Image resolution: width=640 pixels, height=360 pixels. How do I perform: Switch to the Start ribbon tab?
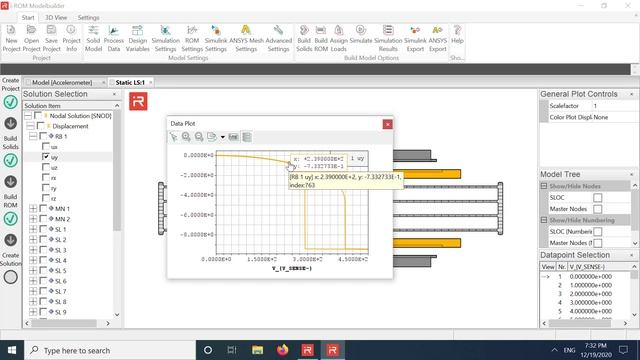[x=28, y=18]
